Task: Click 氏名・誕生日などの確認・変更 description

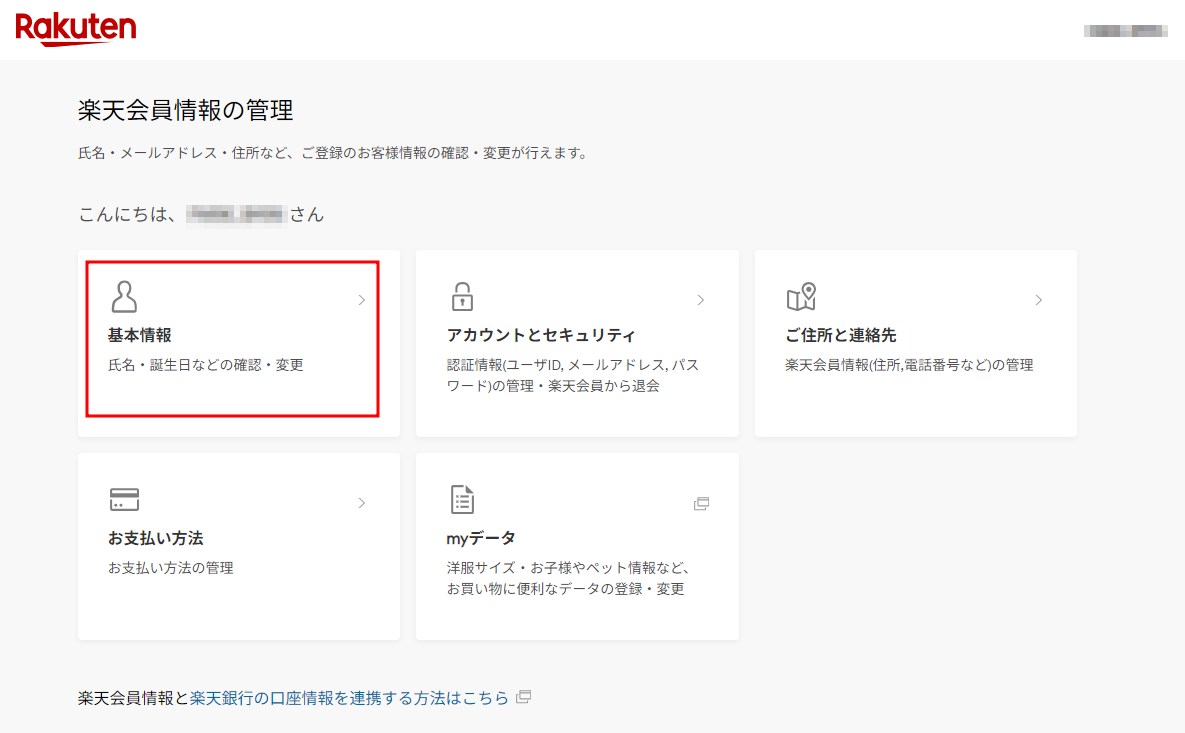Action: [206, 365]
